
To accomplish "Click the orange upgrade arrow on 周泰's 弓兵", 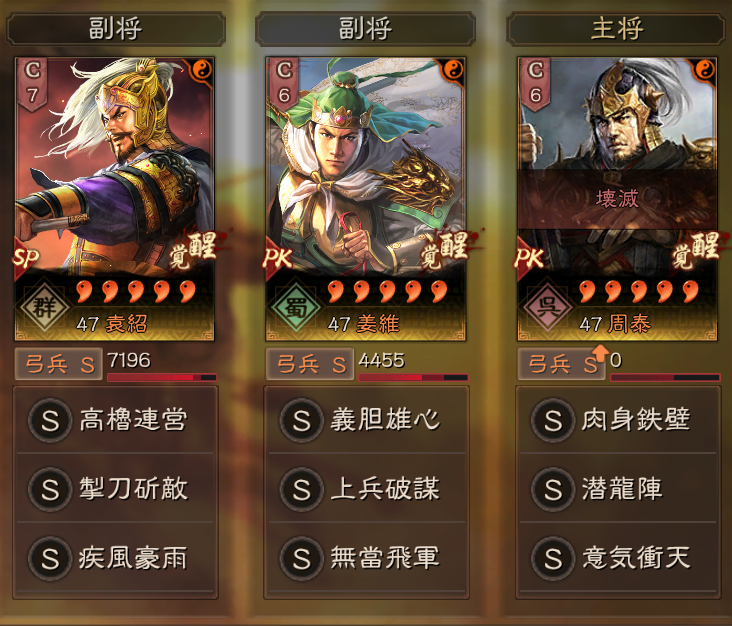I will click(x=600, y=353).
